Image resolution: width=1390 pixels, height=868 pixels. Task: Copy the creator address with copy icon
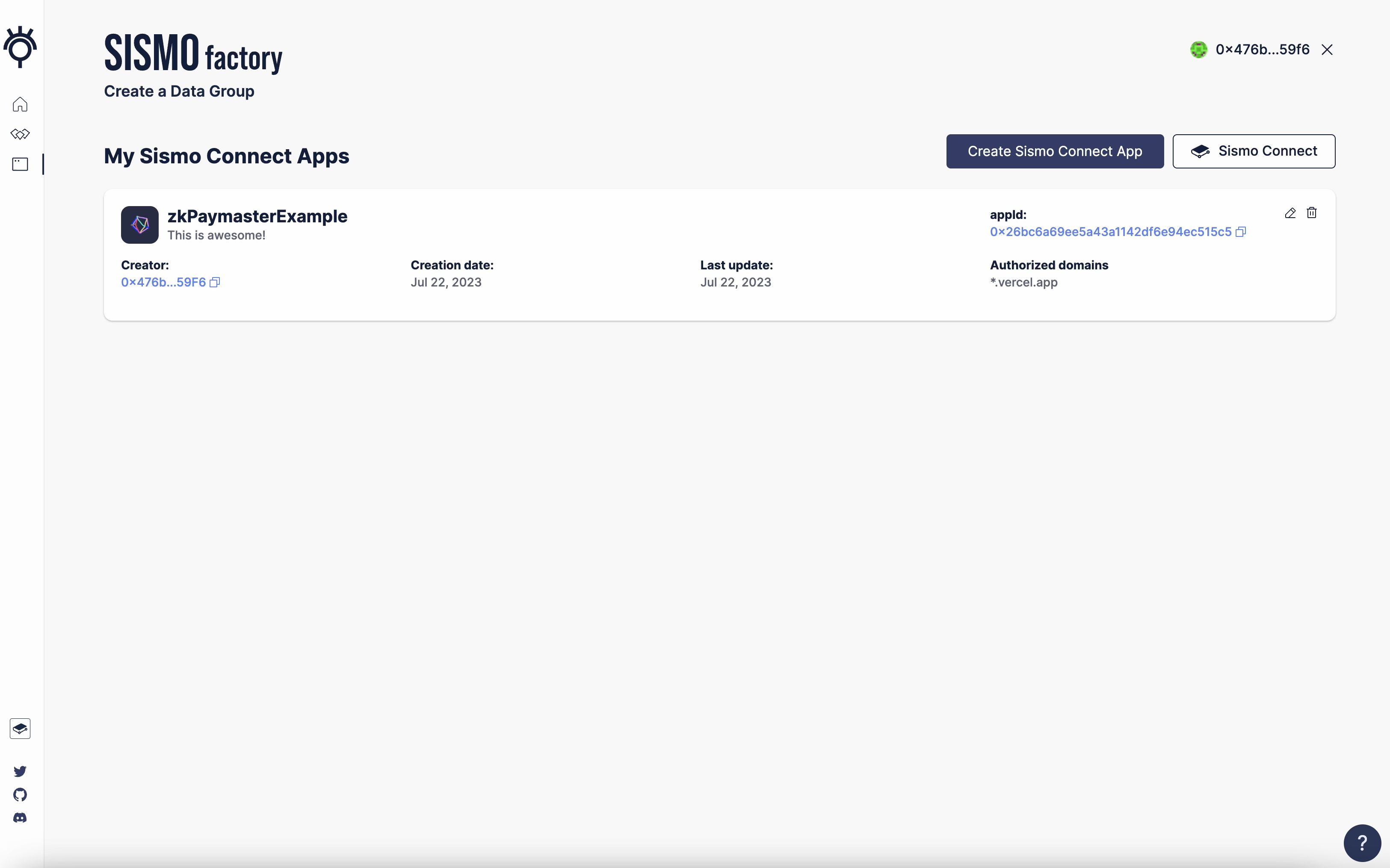tap(215, 283)
